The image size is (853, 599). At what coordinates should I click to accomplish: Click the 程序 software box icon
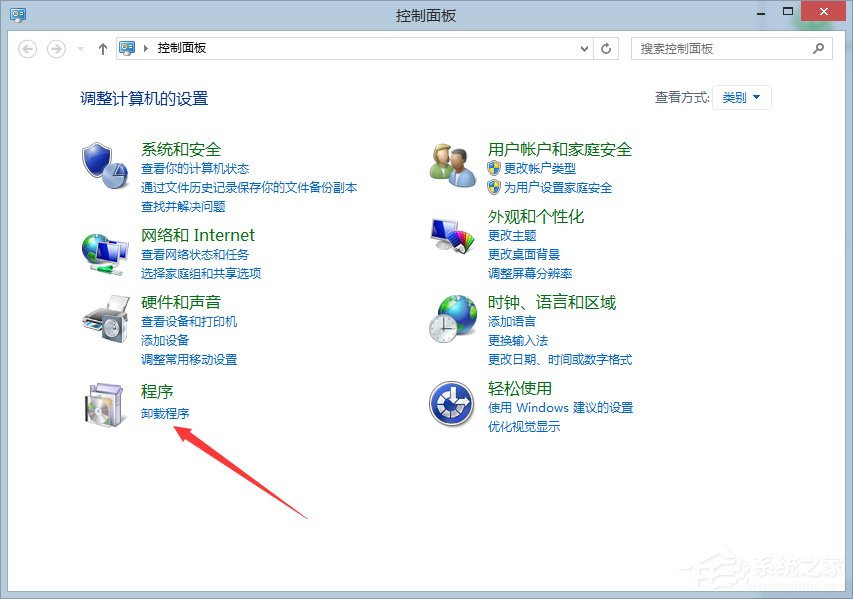[x=104, y=402]
